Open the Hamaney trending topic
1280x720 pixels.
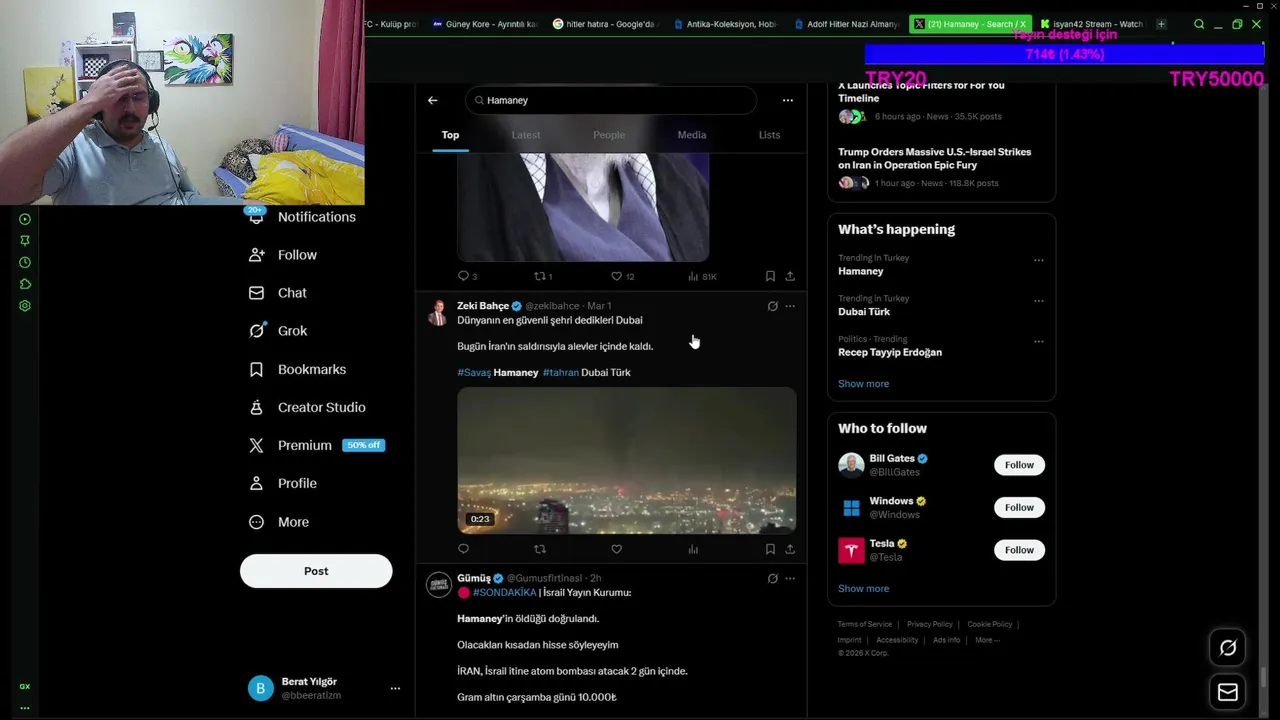tap(861, 271)
